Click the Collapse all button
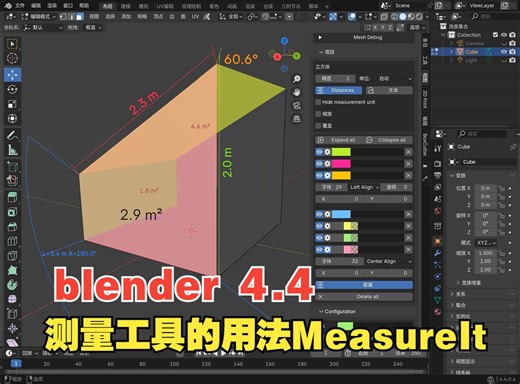The height and width of the screenshot is (384, 520). click(388, 140)
